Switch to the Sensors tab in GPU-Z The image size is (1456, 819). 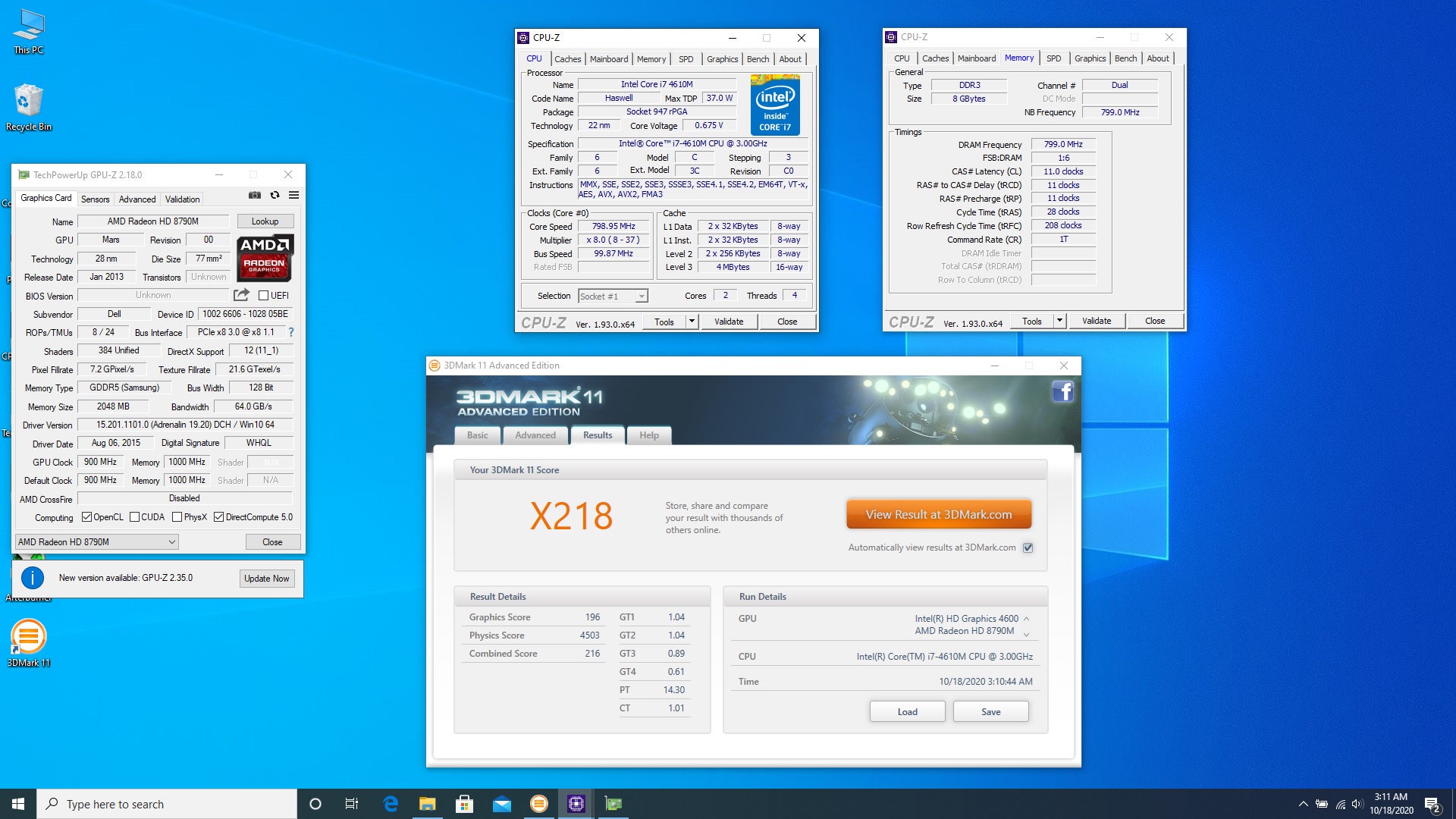click(96, 199)
